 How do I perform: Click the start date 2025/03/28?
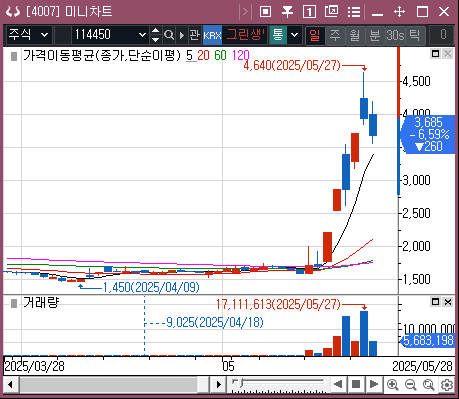click(x=34, y=366)
